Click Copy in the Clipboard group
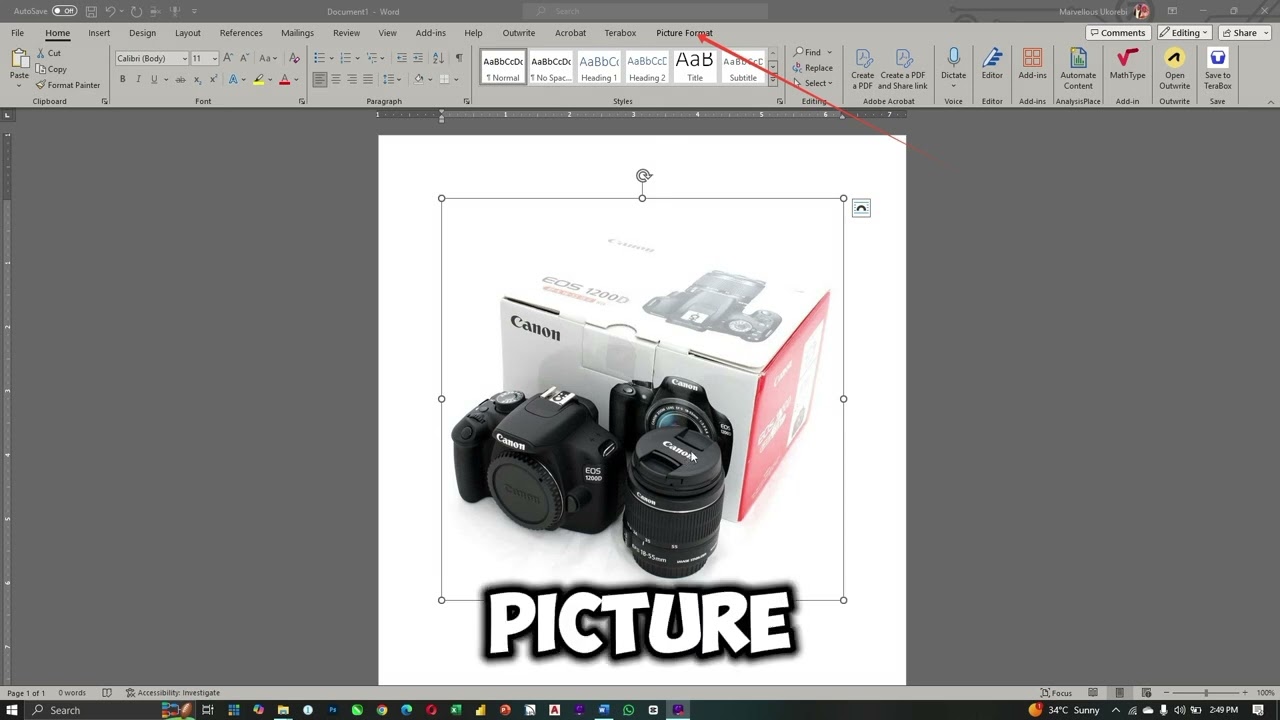Image resolution: width=1280 pixels, height=720 pixels. [51, 69]
